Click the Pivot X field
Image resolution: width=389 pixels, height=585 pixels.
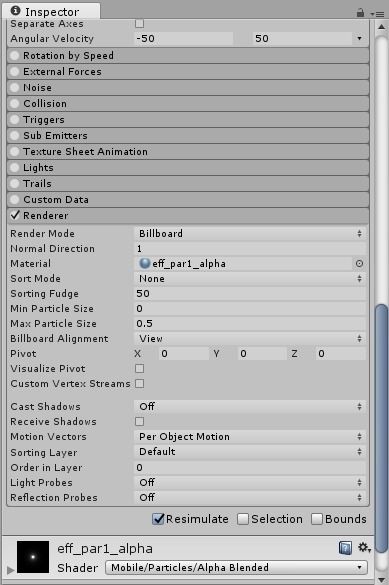point(184,354)
